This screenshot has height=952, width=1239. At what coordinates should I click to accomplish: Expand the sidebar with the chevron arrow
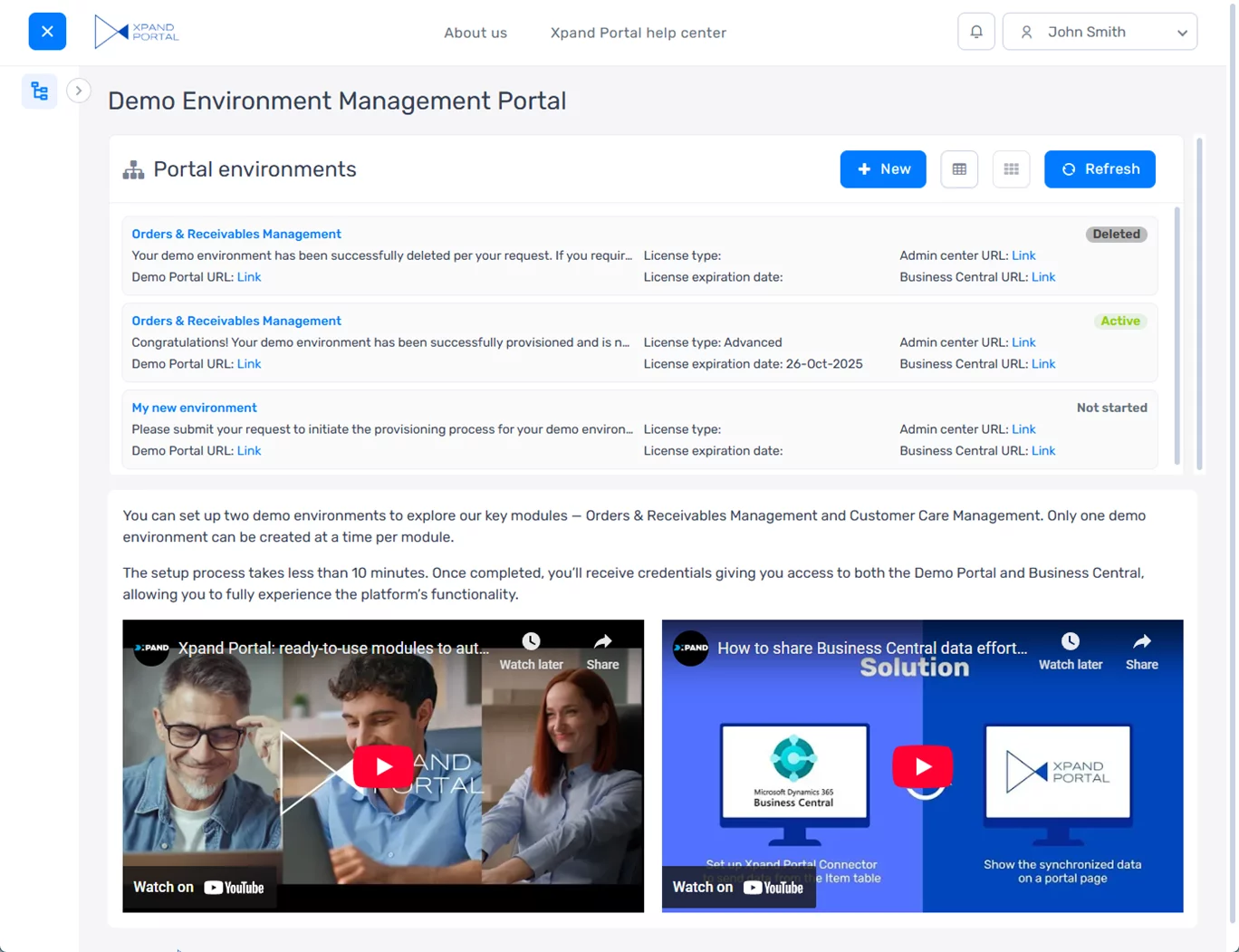pos(79,91)
